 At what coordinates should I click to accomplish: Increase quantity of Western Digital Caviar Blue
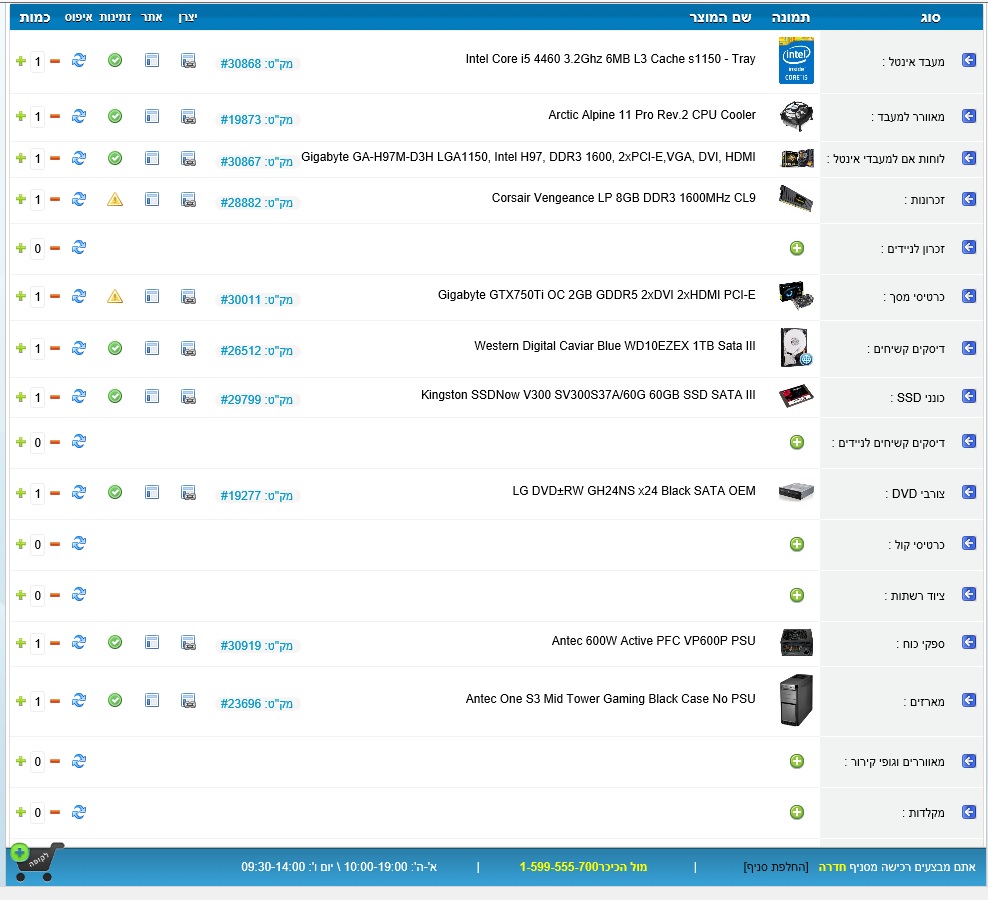[21, 348]
